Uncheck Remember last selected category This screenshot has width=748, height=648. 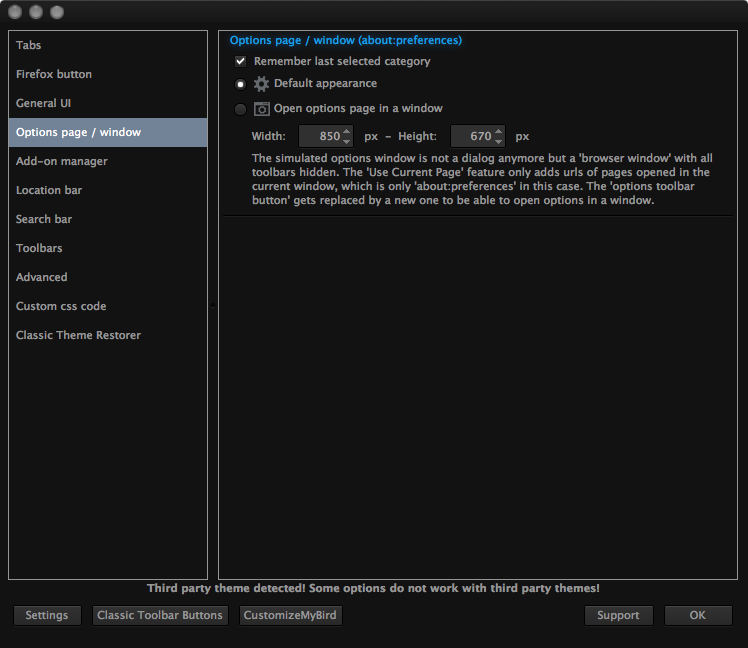click(240, 61)
